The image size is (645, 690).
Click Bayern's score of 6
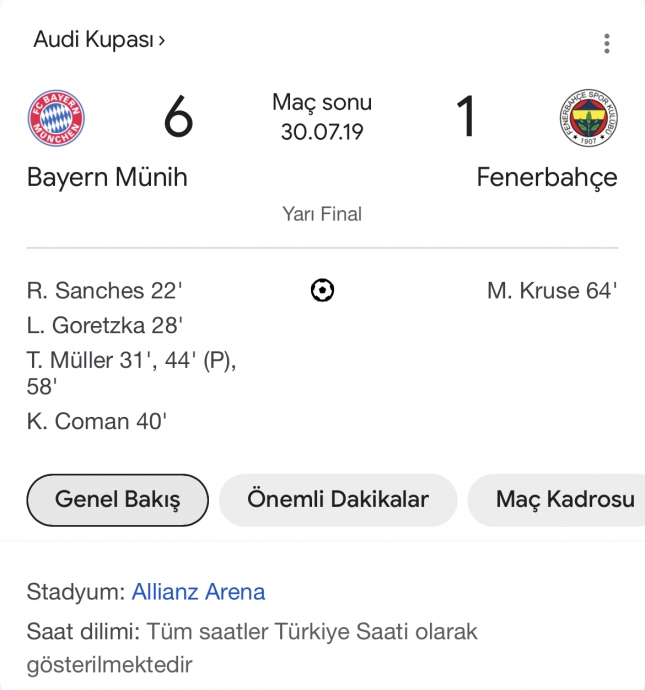[178, 118]
